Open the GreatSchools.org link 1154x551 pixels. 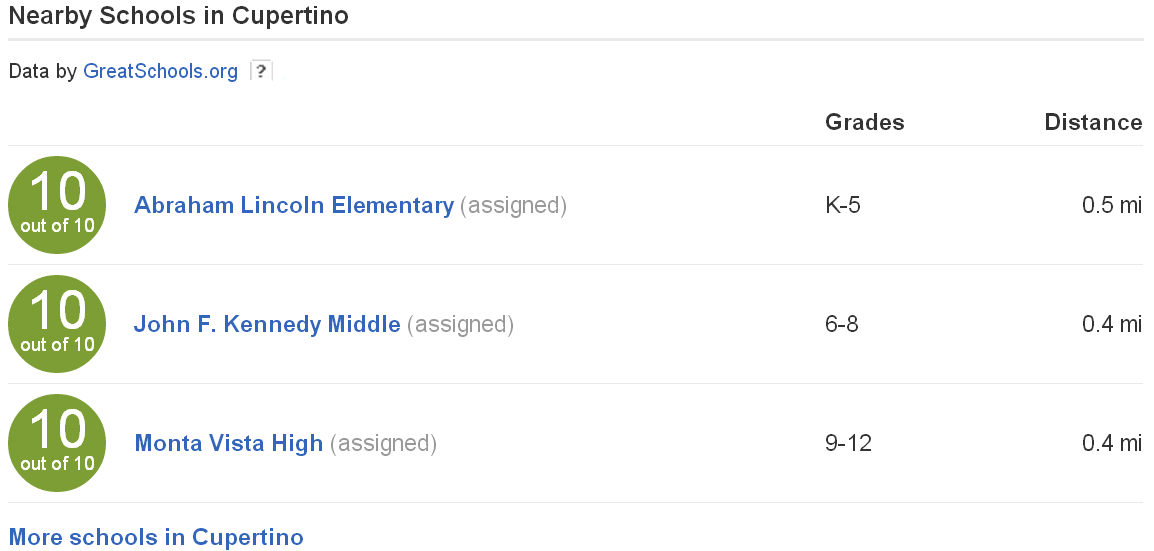161,71
